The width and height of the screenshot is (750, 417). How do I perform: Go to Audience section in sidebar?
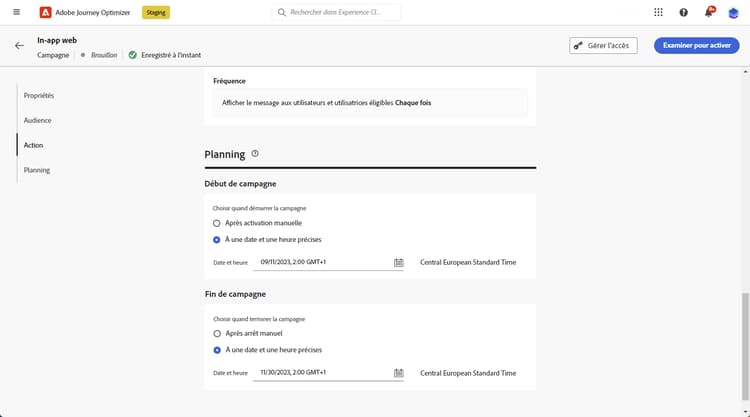[38, 120]
